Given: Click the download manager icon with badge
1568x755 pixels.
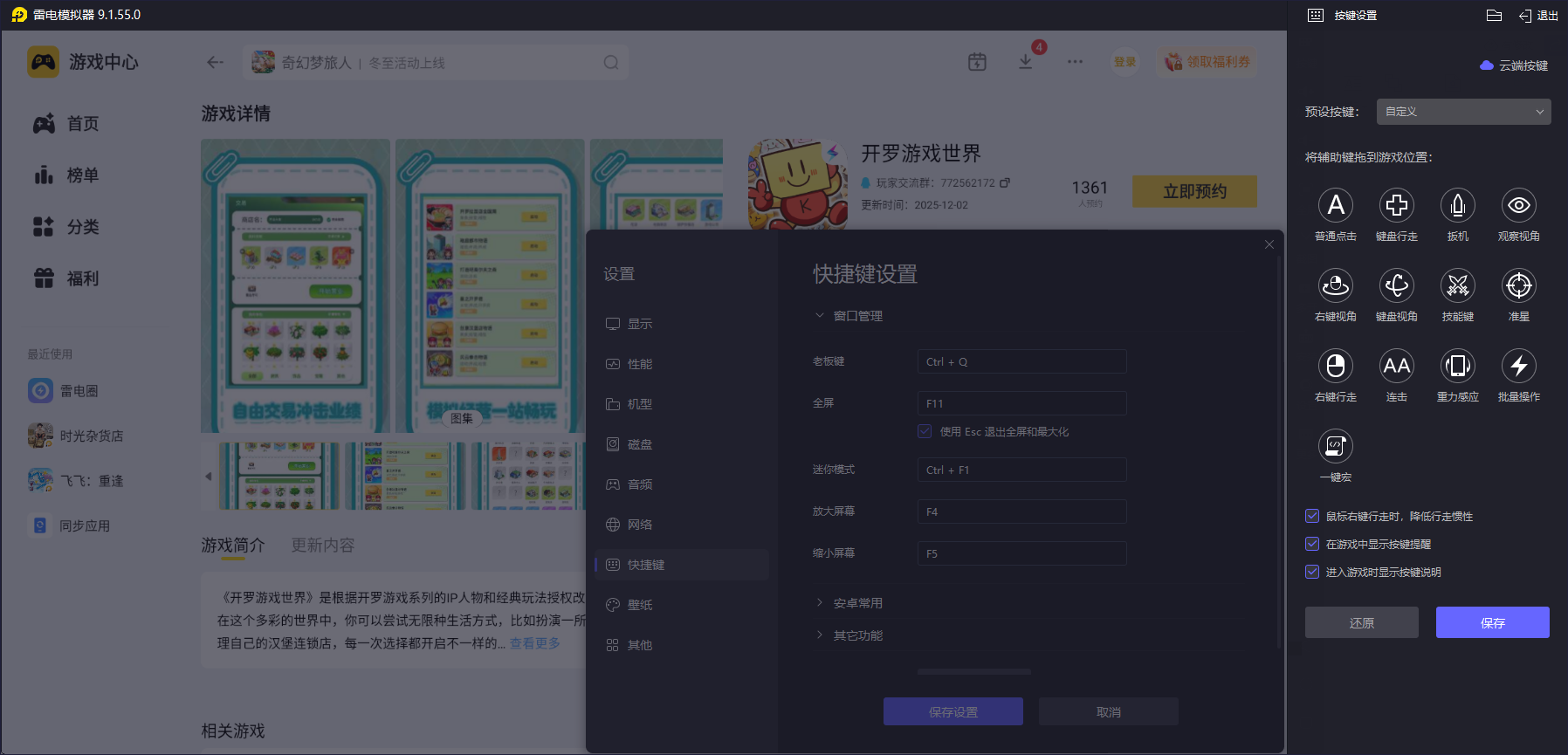Looking at the screenshot, I should [1026, 61].
